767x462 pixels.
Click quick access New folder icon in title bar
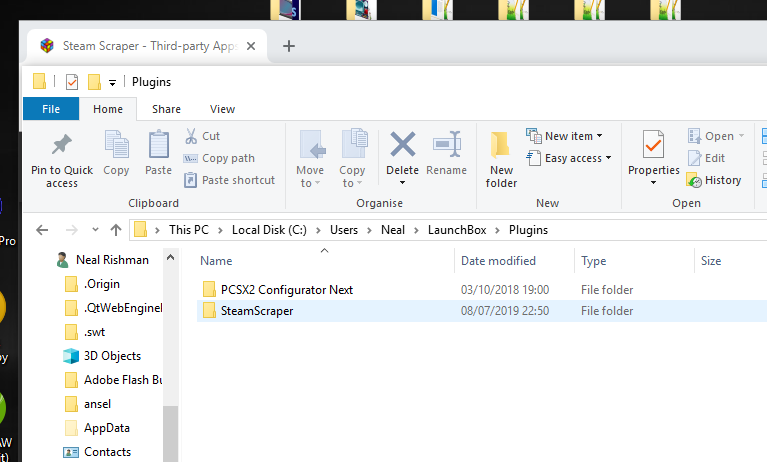point(94,82)
